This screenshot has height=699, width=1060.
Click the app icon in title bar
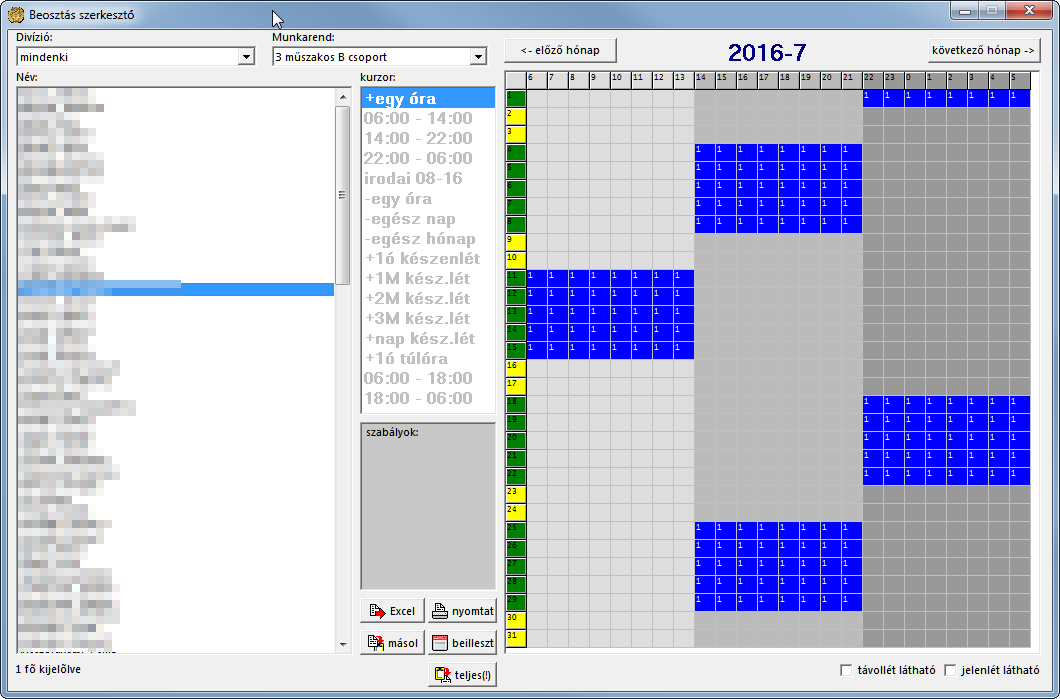coord(15,15)
